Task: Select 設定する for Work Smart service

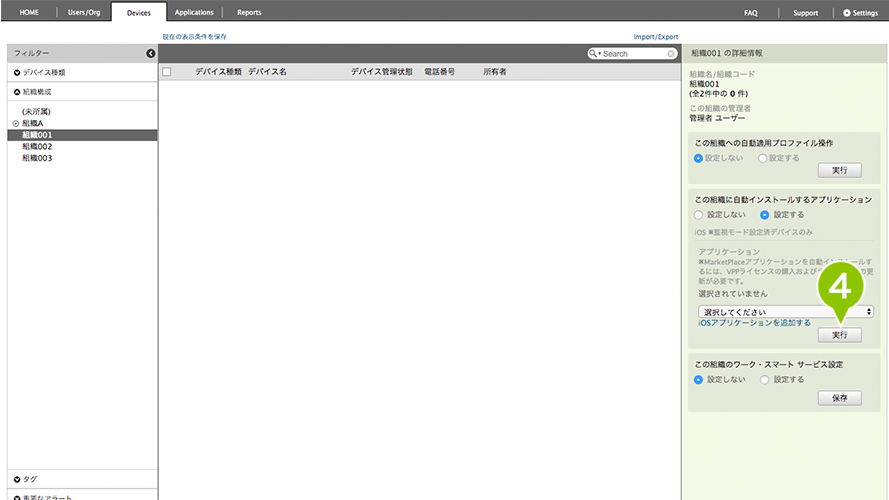Action: pyautogui.click(x=764, y=380)
